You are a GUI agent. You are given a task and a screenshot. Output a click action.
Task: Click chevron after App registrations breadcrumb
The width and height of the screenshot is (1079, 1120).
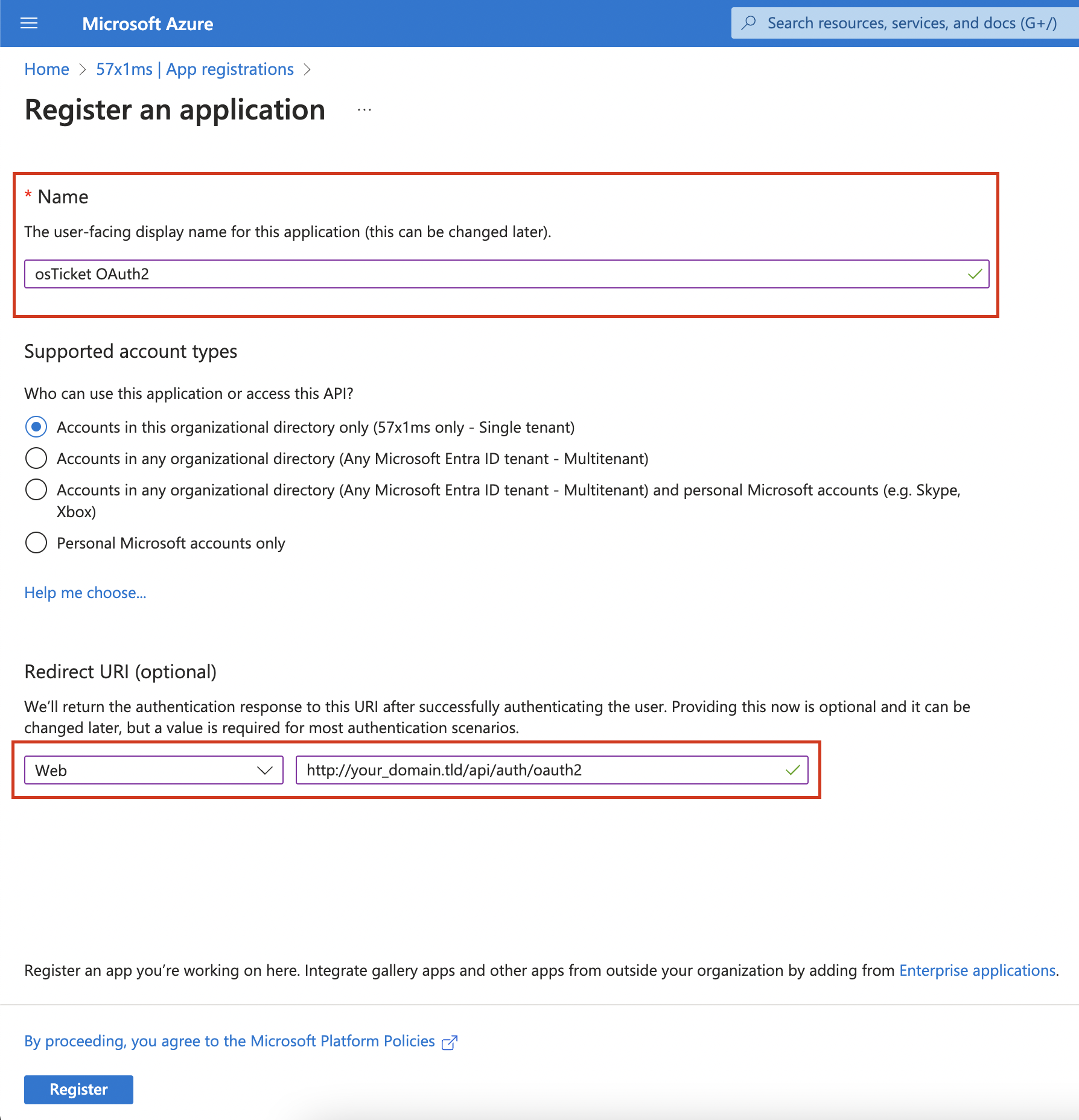click(x=307, y=69)
